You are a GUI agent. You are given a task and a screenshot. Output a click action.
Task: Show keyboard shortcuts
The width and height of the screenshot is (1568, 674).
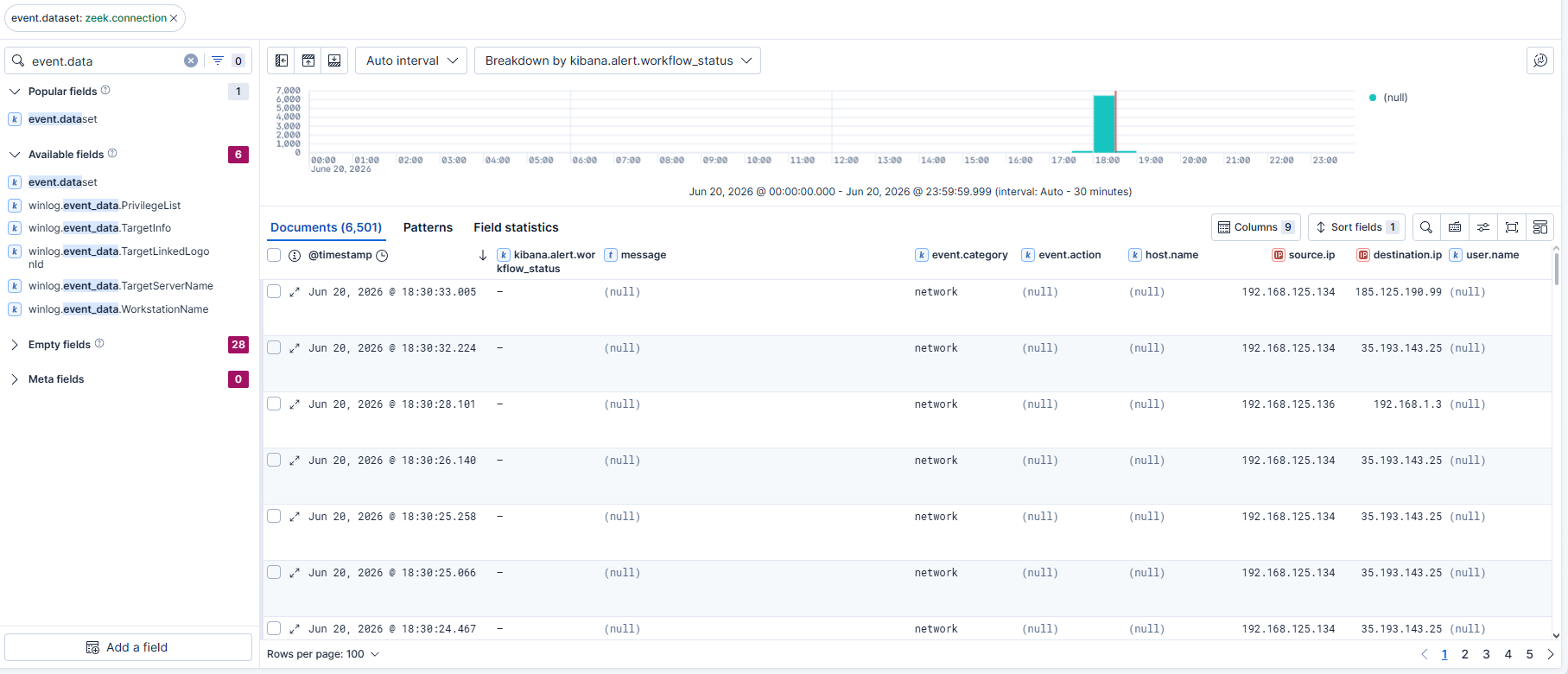pyautogui.click(x=1455, y=227)
